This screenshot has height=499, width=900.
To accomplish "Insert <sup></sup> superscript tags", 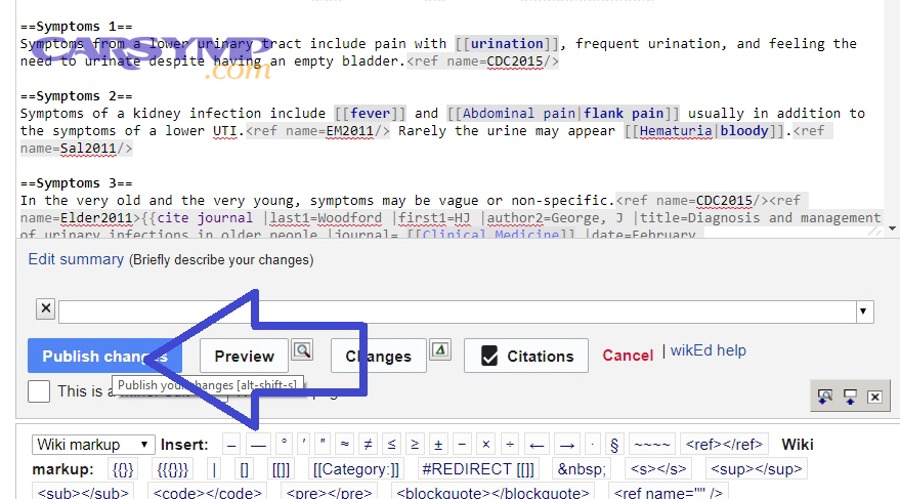I will (x=757, y=469).
